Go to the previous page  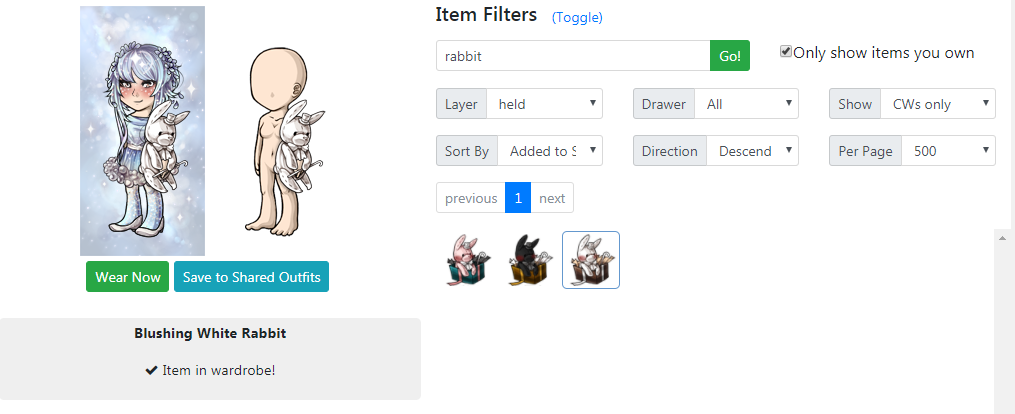[x=471, y=198]
